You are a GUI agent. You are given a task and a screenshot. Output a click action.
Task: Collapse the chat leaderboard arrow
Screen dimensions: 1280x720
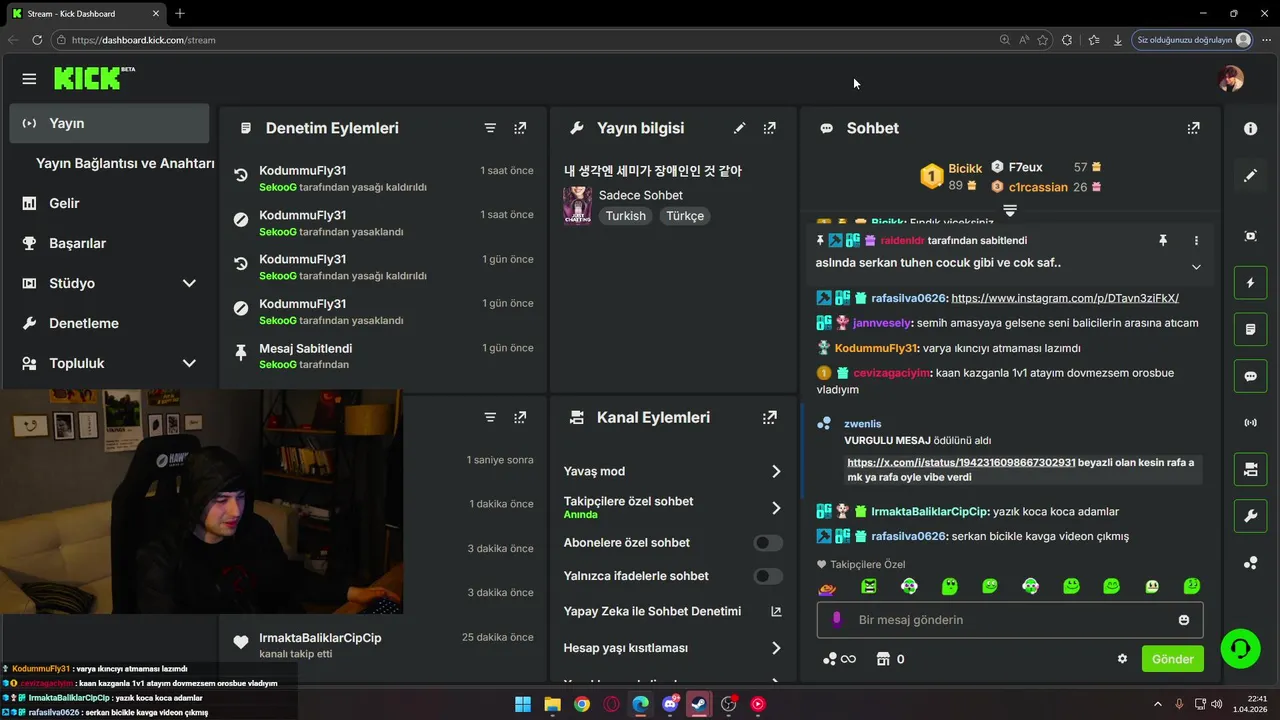[1010, 210]
